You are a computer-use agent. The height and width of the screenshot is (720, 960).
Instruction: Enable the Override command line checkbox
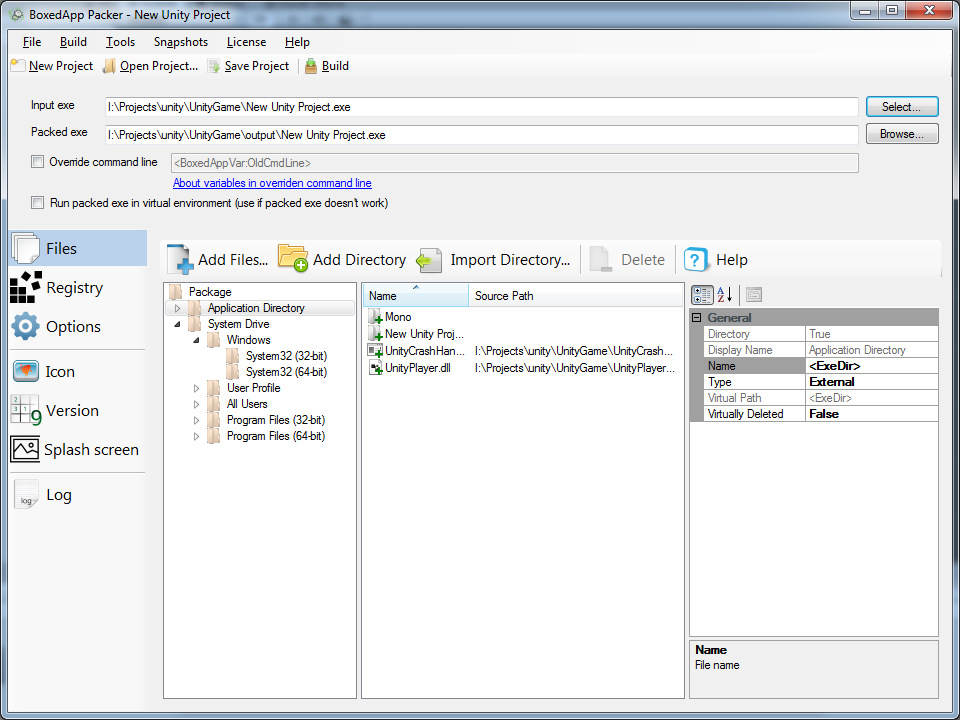pyautogui.click(x=38, y=162)
